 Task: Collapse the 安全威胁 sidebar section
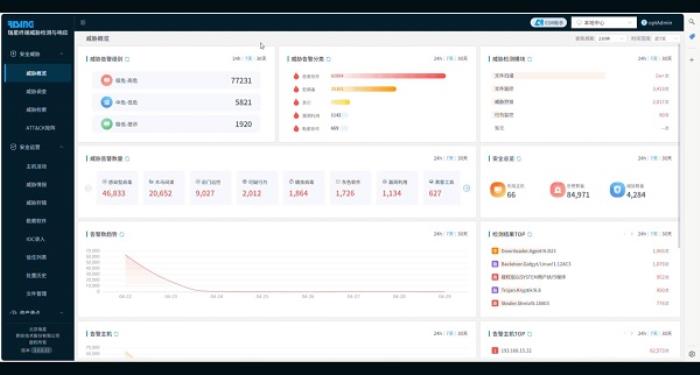click(x=38, y=54)
